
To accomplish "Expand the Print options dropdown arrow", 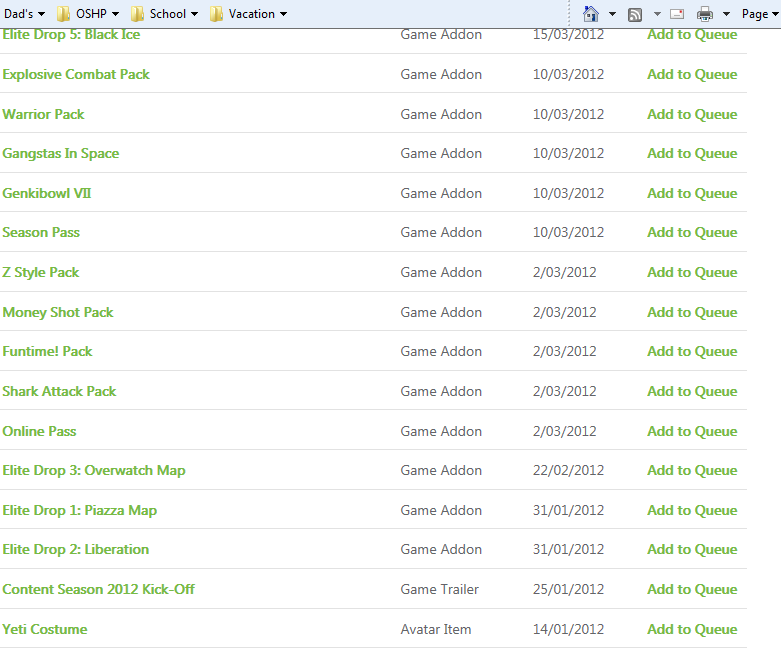I will click(x=727, y=14).
